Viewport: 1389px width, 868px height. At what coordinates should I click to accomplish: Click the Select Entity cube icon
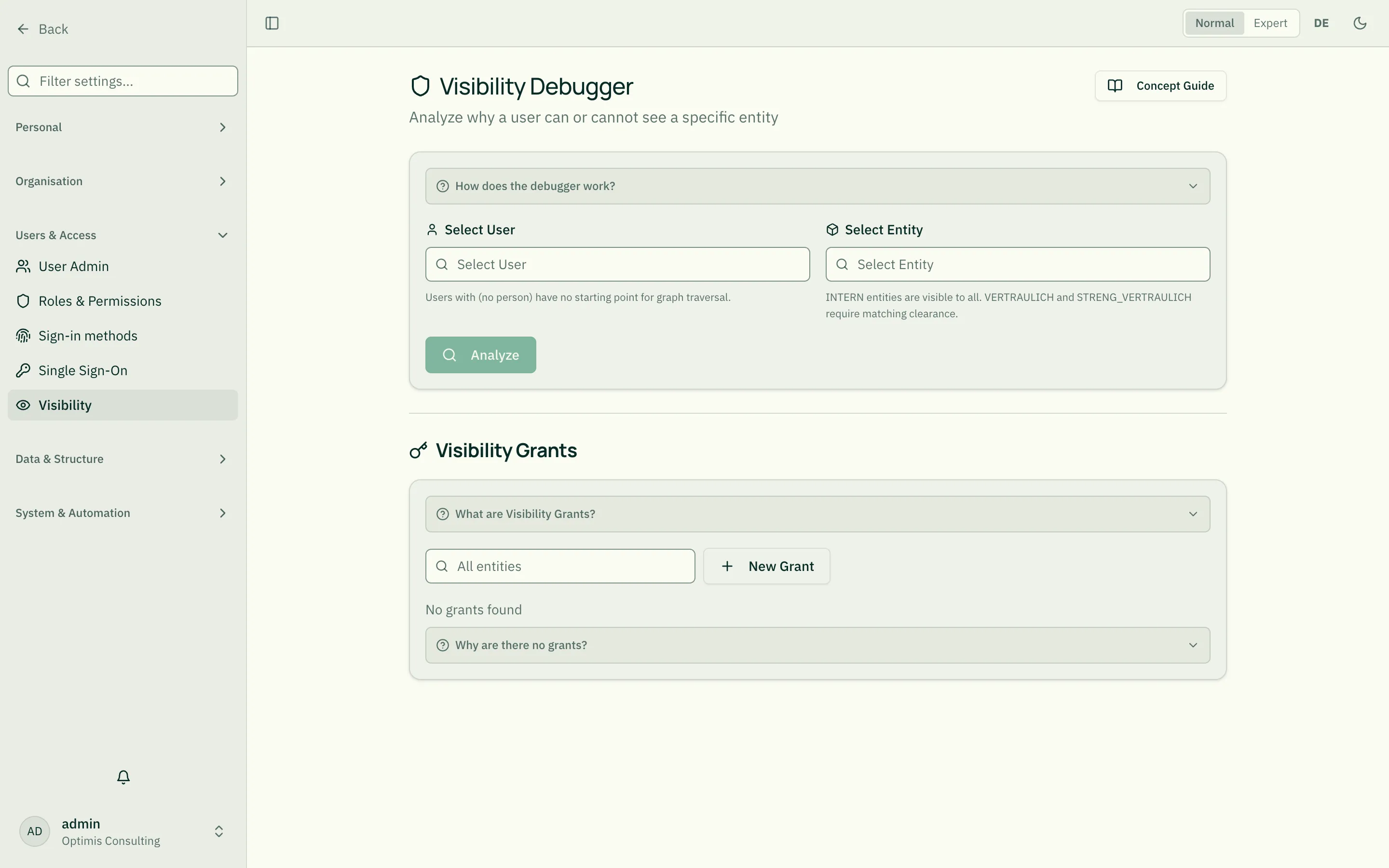[832, 230]
